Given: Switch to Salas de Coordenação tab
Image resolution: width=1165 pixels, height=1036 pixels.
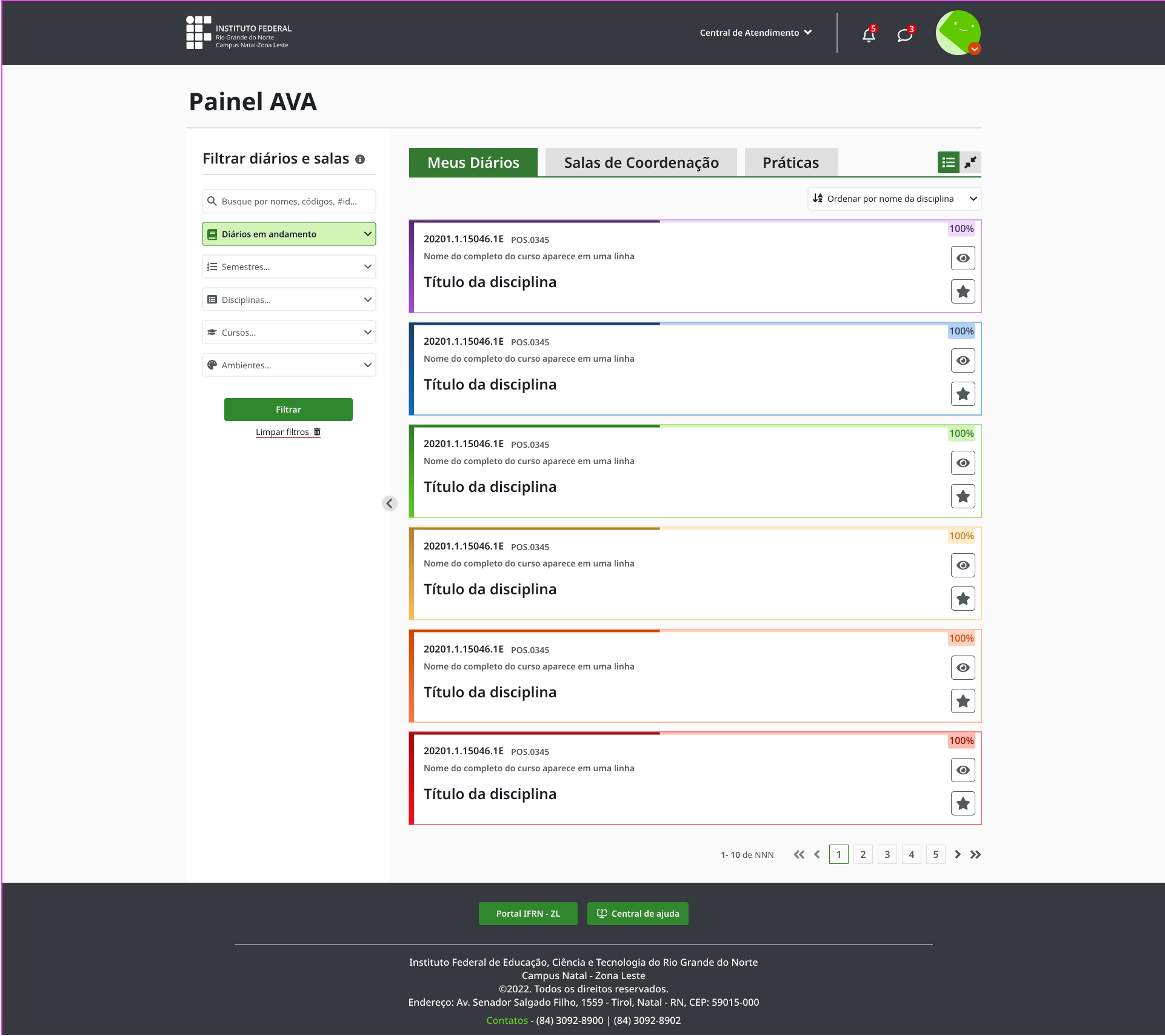Looking at the screenshot, I should coord(641,162).
